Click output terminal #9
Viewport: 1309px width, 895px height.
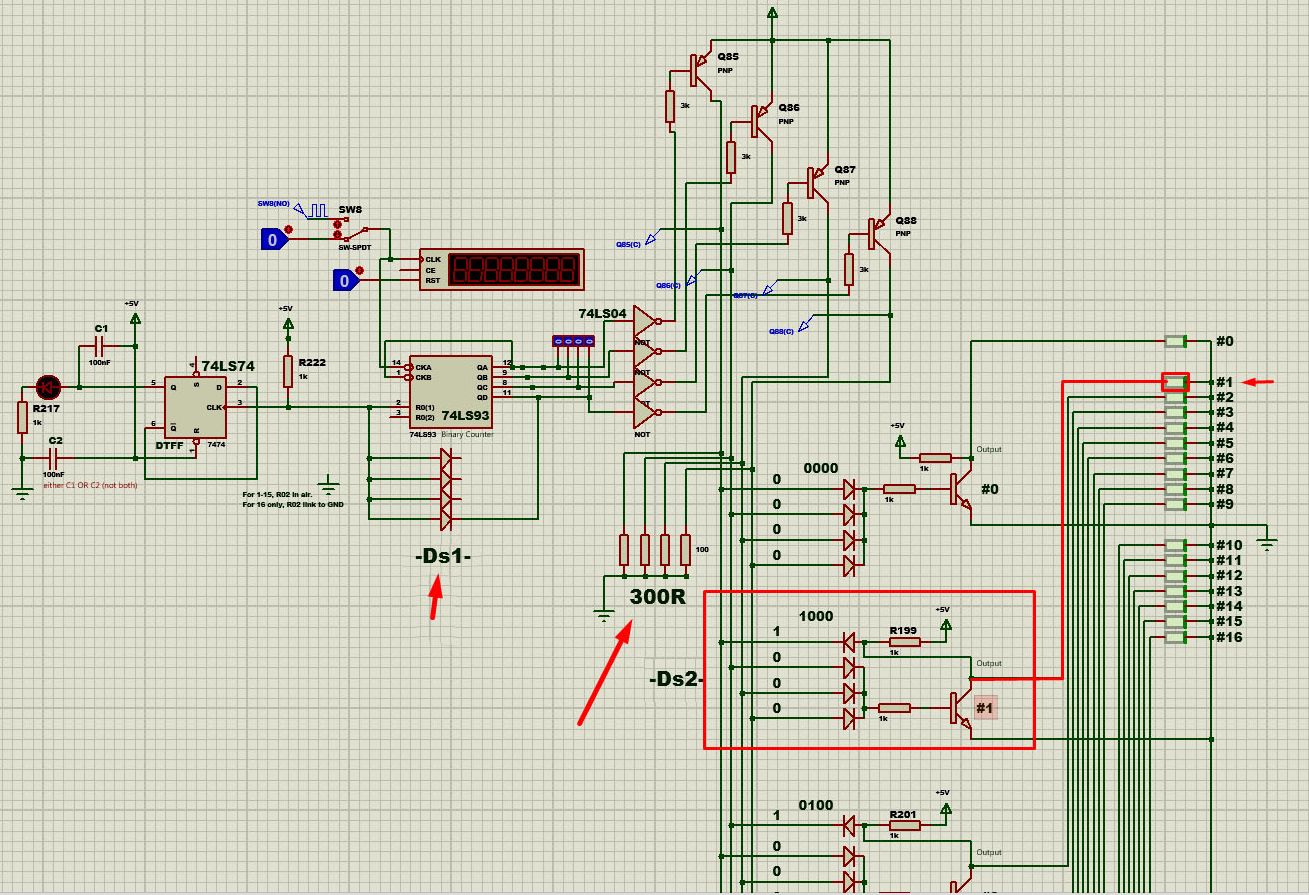(1176, 504)
